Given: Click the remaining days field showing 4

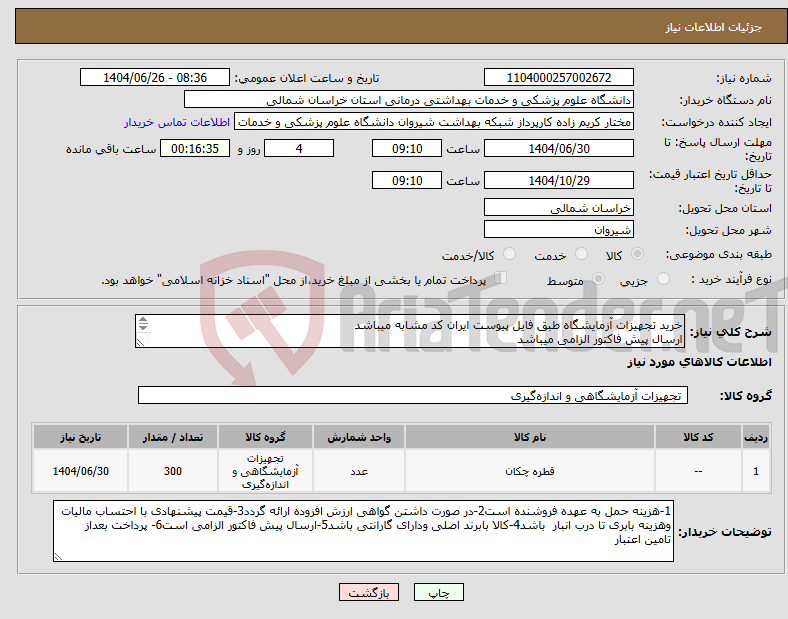Looking at the screenshot, I should [299, 148].
